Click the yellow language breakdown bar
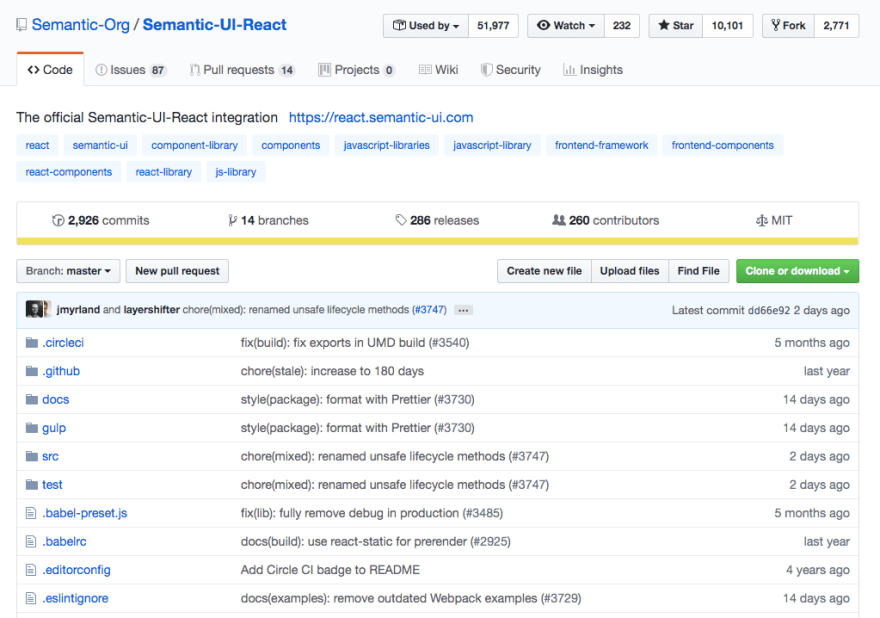Viewport: 880px width, 618px height. 437,241
